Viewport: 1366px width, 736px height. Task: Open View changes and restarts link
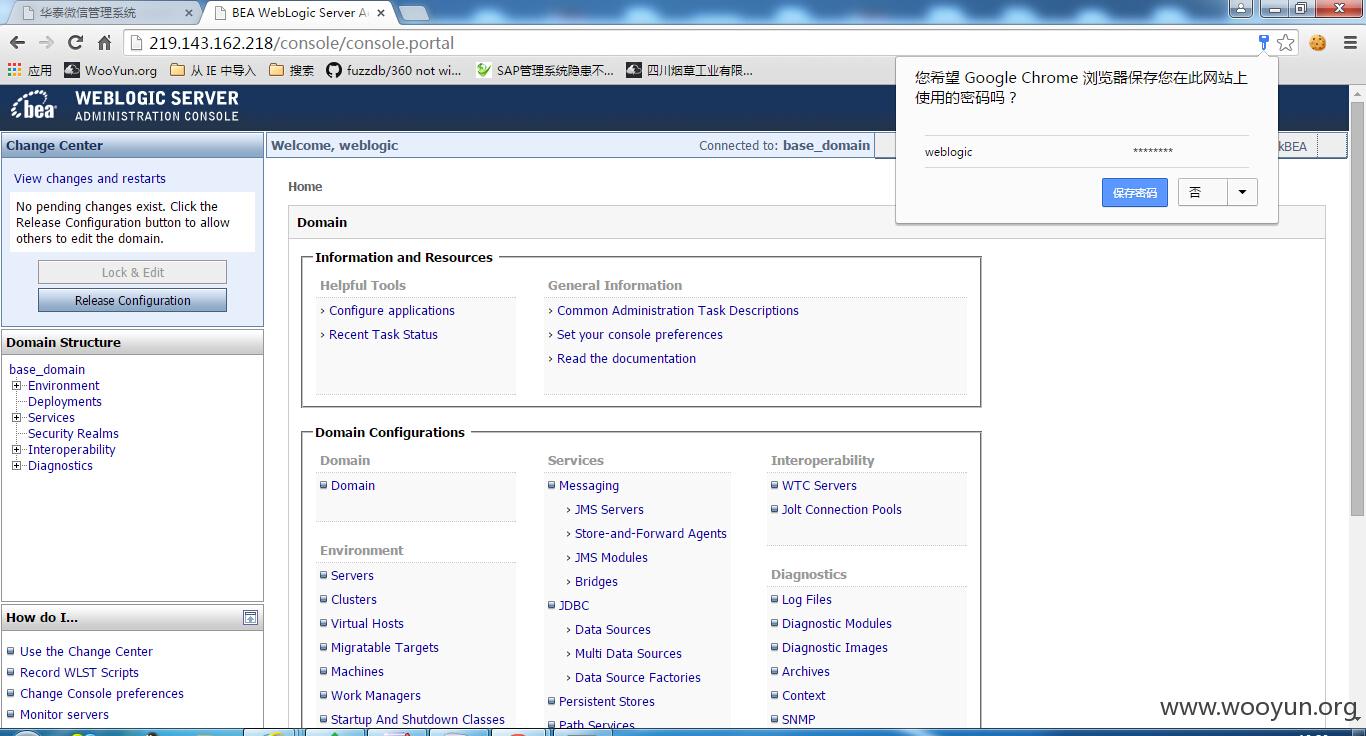[90, 178]
